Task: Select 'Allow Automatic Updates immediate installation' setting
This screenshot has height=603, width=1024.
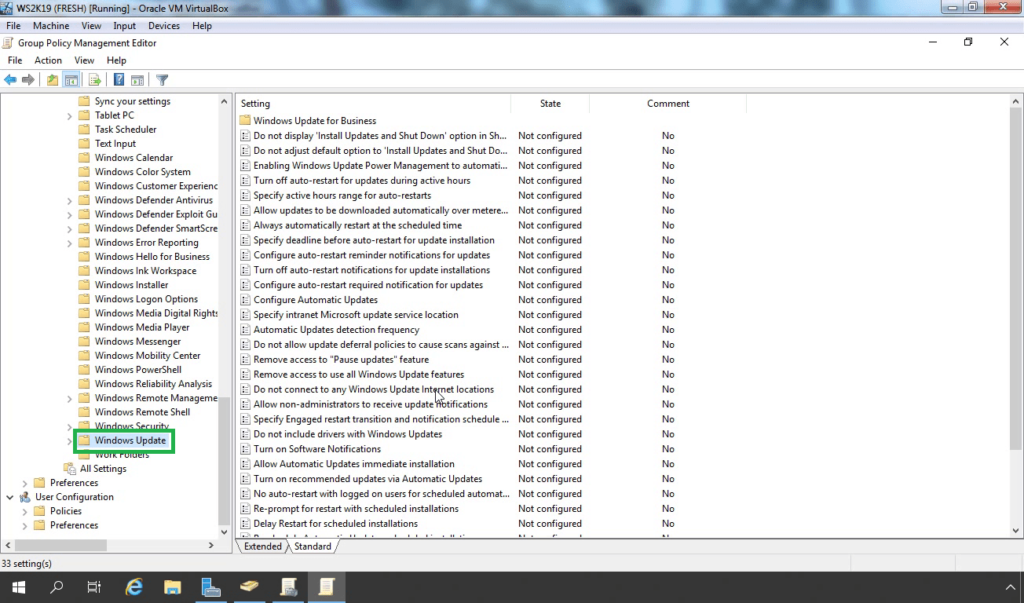Action: (353, 464)
